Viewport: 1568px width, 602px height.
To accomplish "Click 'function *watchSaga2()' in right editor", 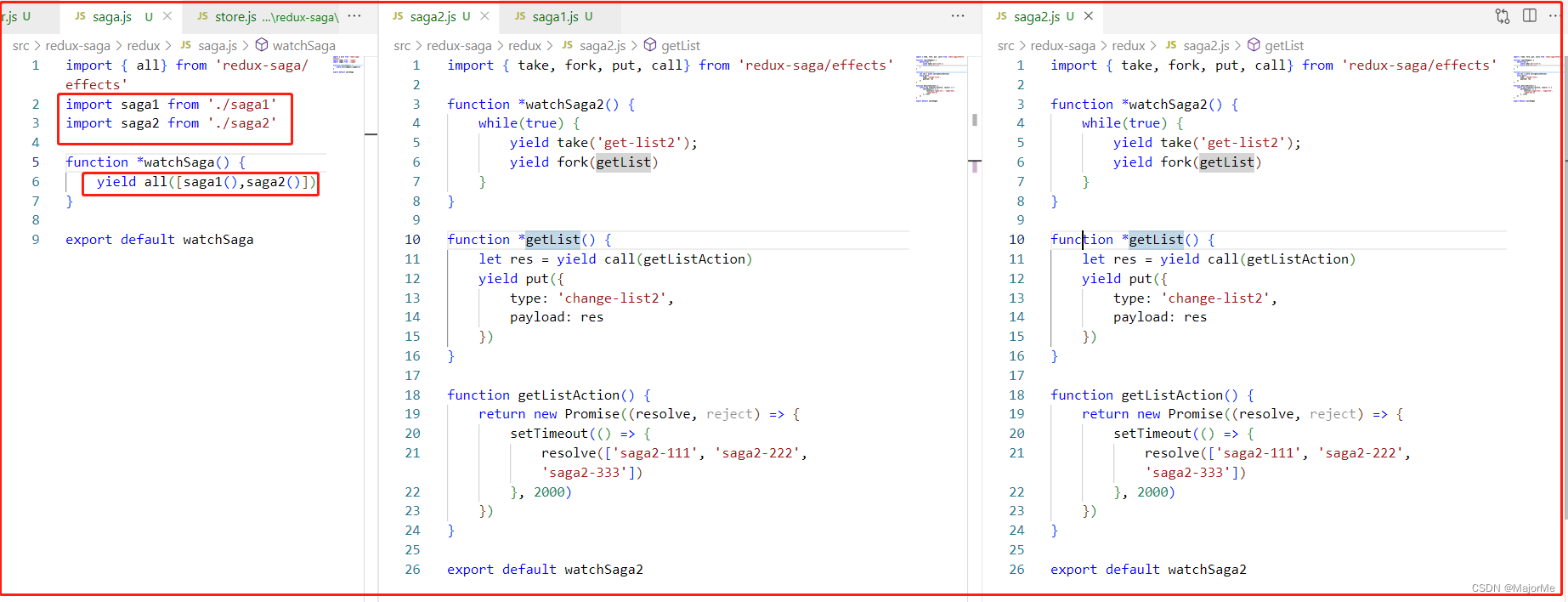I will coord(1144,105).
